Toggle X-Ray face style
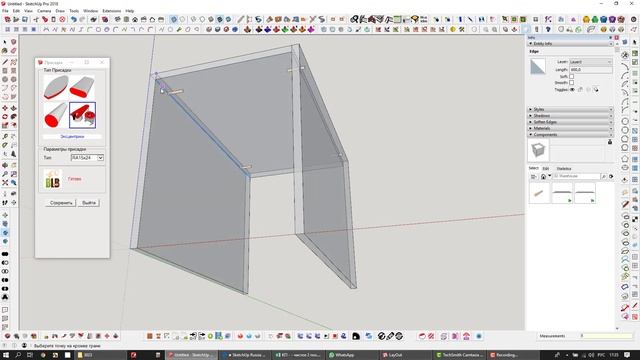 [174, 19]
